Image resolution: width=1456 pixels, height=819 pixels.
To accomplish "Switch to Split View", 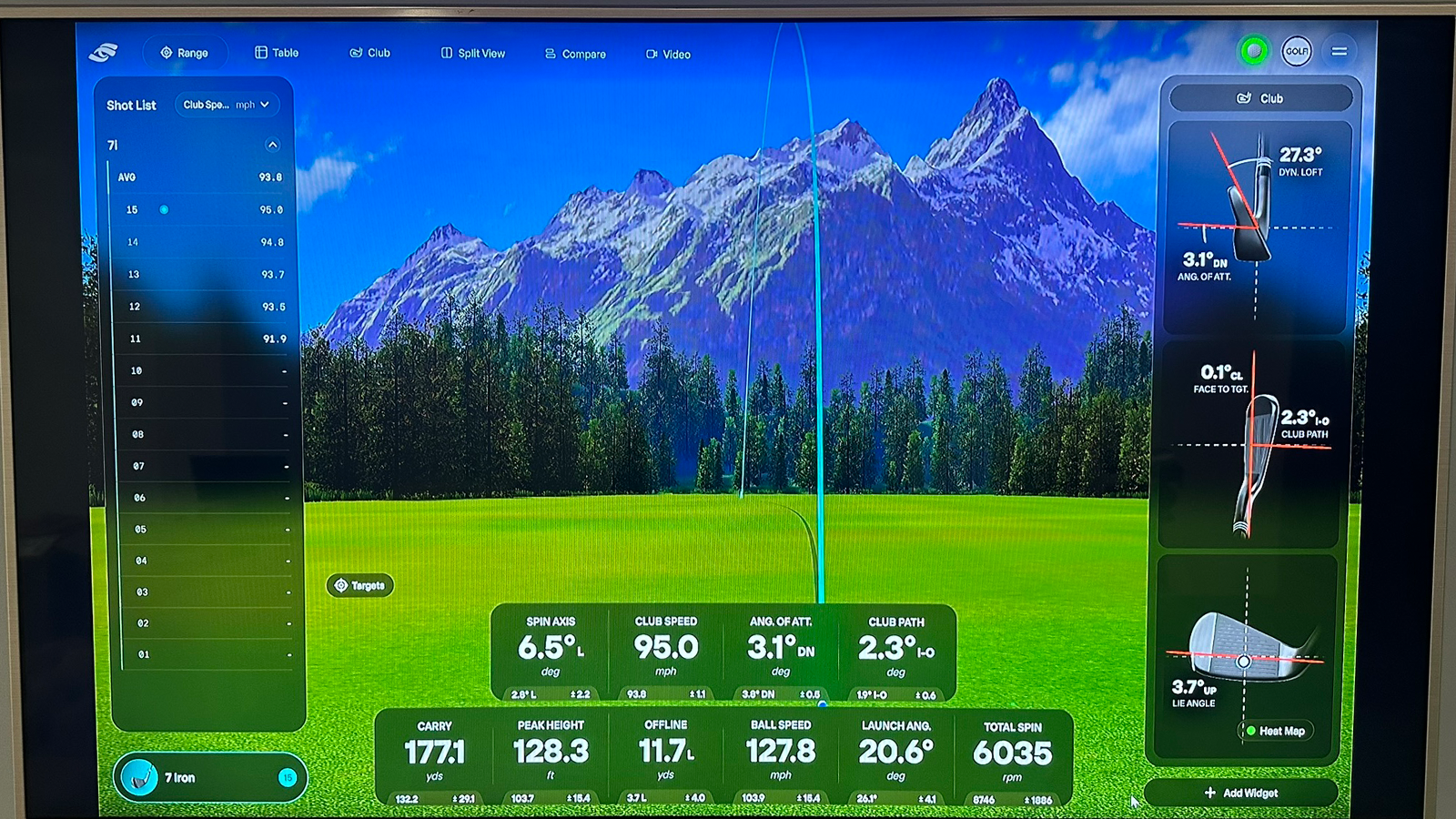I will (473, 54).
